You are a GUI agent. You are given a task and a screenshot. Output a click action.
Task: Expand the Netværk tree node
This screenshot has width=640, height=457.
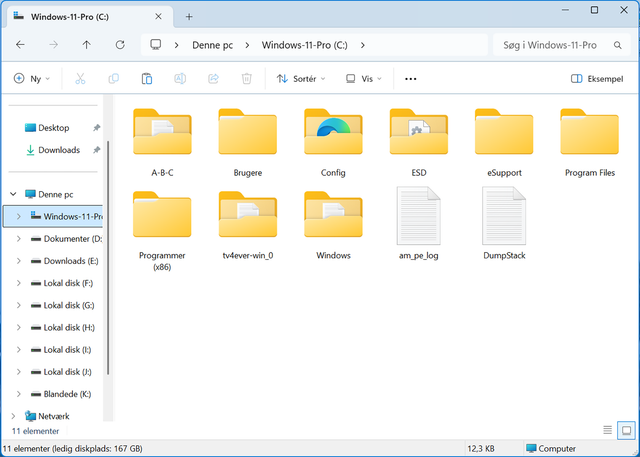[x=13, y=416]
